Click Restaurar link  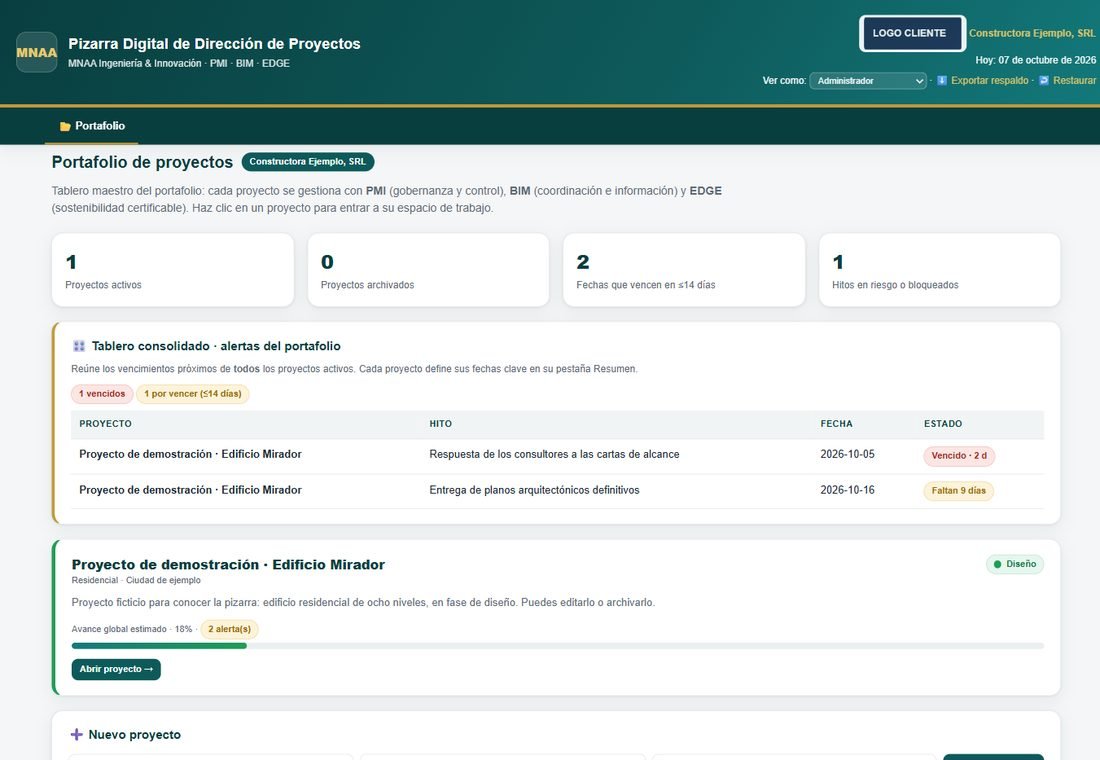pyautogui.click(x=1074, y=81)
